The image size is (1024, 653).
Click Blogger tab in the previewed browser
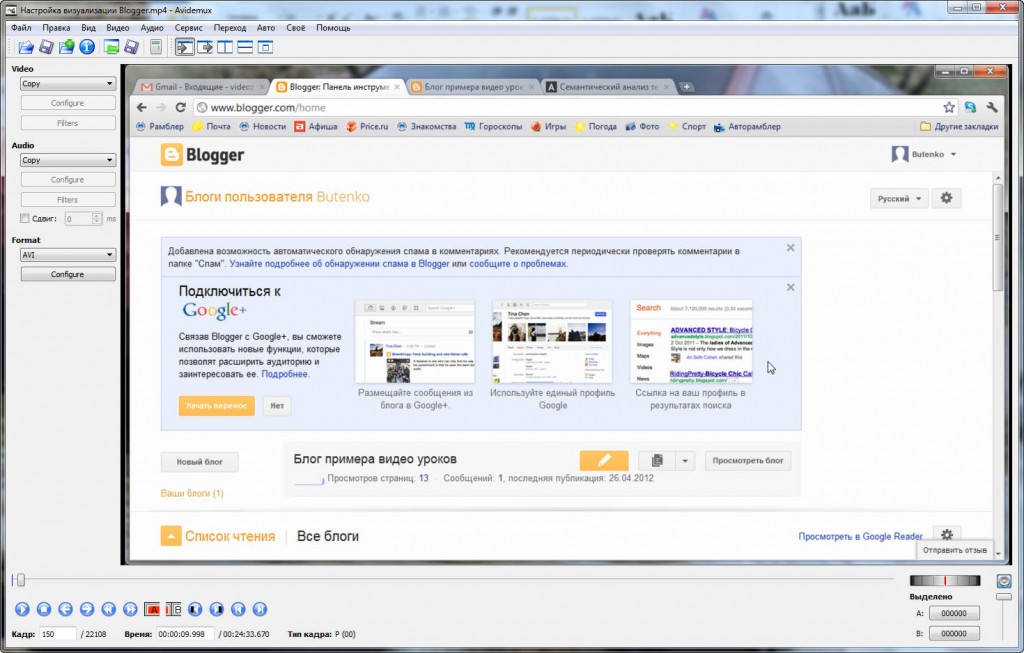[x=337, y=87]
